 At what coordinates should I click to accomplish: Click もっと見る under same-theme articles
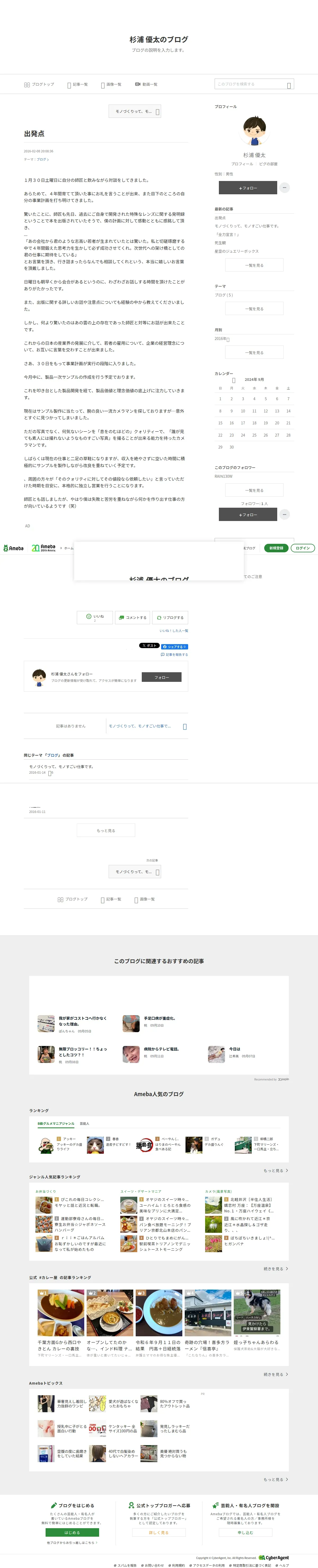106,830
